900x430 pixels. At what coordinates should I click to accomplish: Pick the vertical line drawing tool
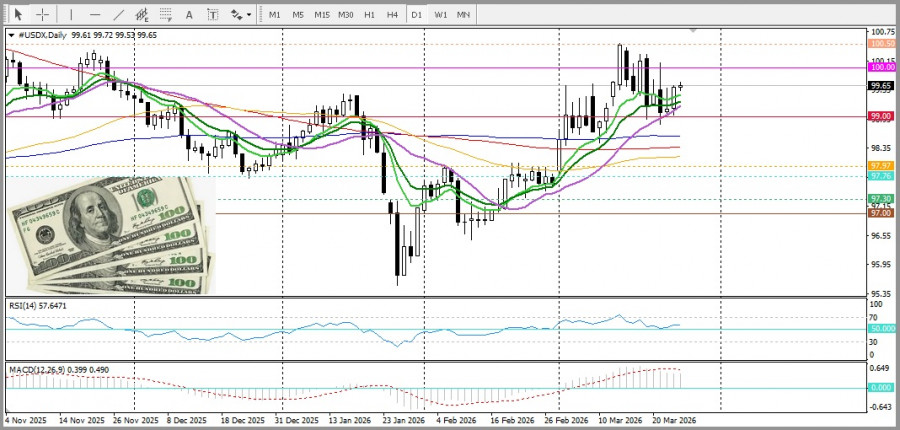(x=71, y=15)
